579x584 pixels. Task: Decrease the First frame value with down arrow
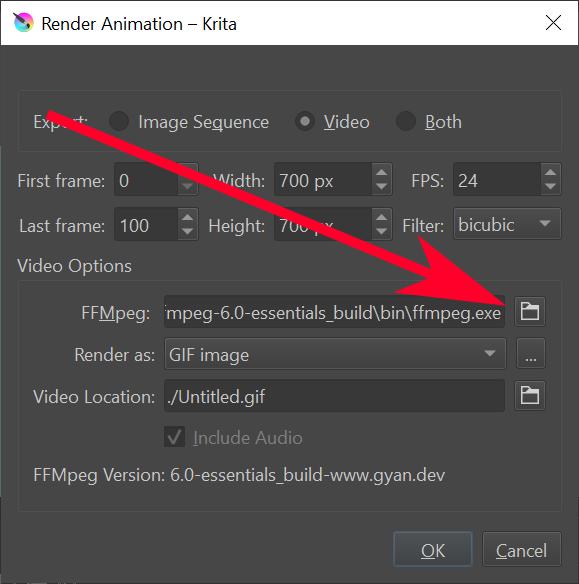click(x=187, y=187)
